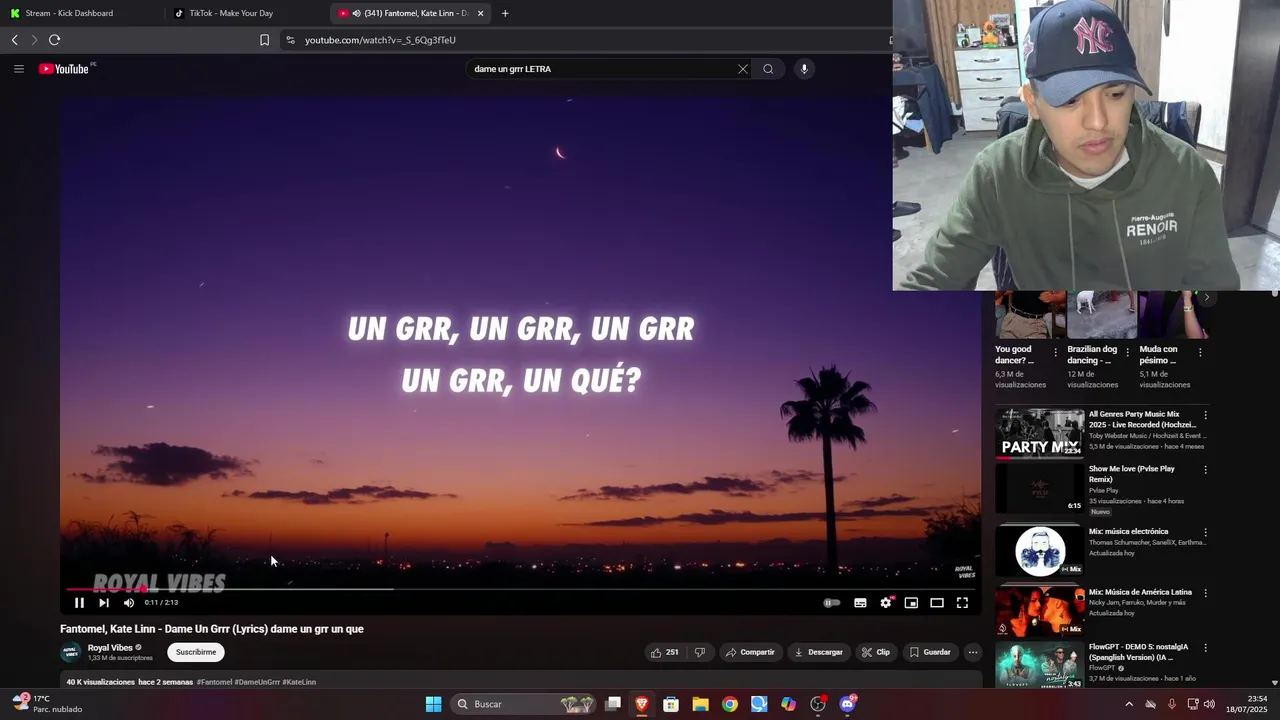The height and width of the screenshot is (720, 1280).
Task: Open options for Mix: Música de América Latina
Action: coord(1205,593)
